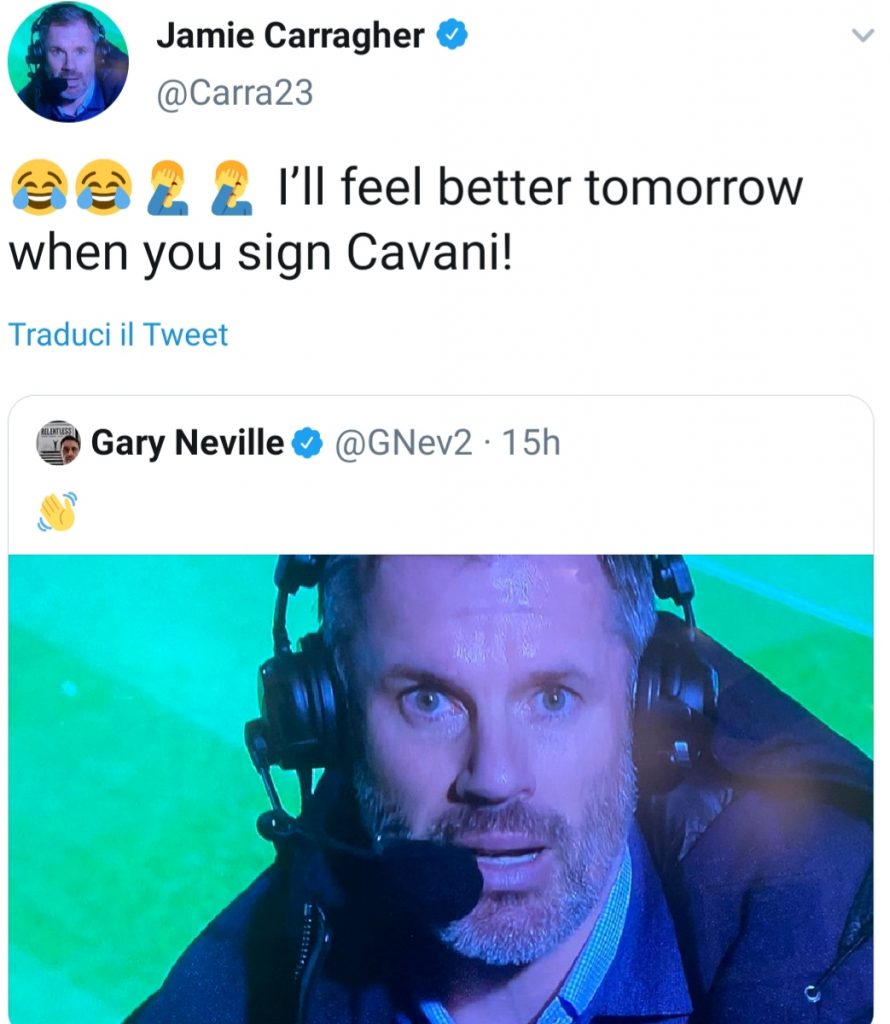Image resolution: width=890 pixels, height=1024 pixels.
Task: Open the tweet options chevron menu
Action: pyautogui.click(x=861, y=37)
